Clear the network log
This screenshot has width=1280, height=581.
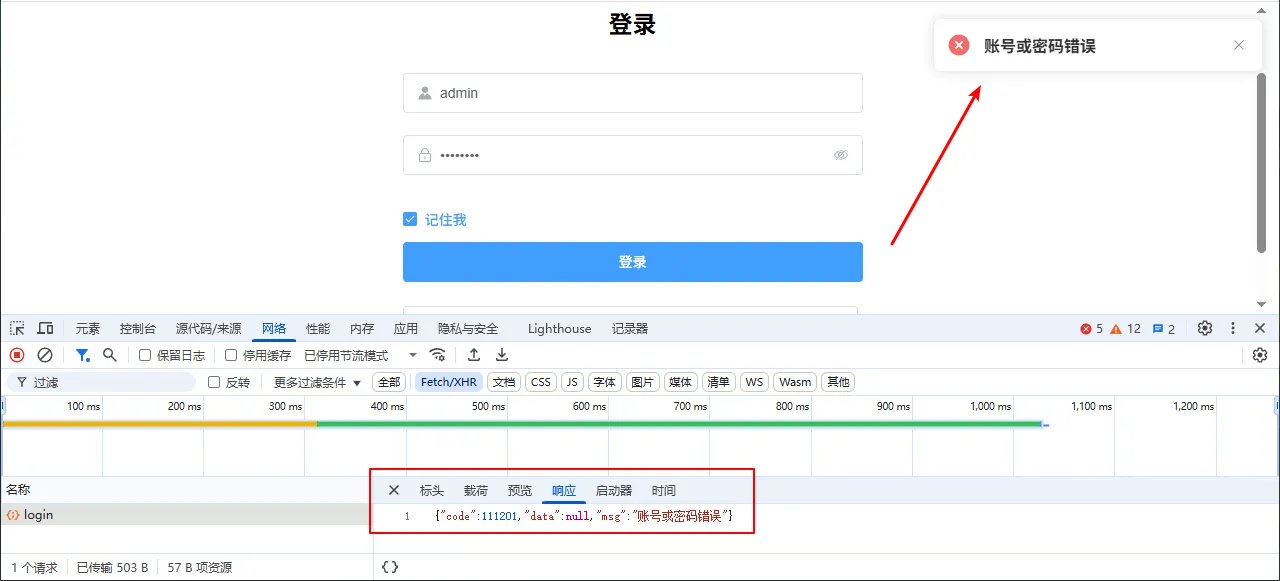[45, 355]
